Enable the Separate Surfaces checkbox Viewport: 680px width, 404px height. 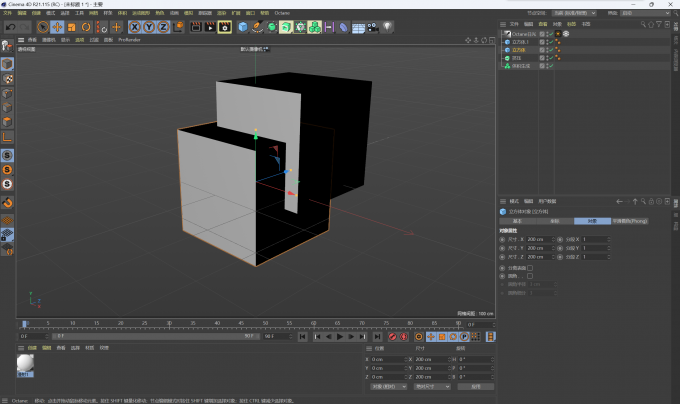click(x=530, y=268)
